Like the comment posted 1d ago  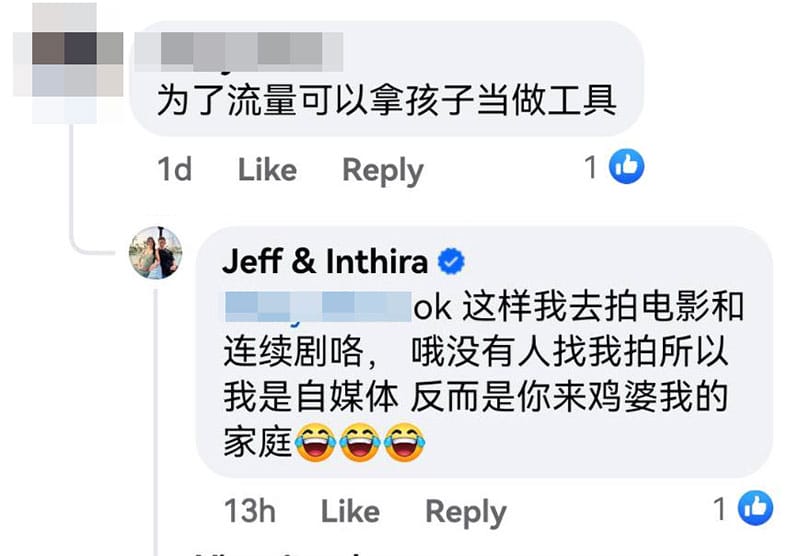tap(267, 169)
